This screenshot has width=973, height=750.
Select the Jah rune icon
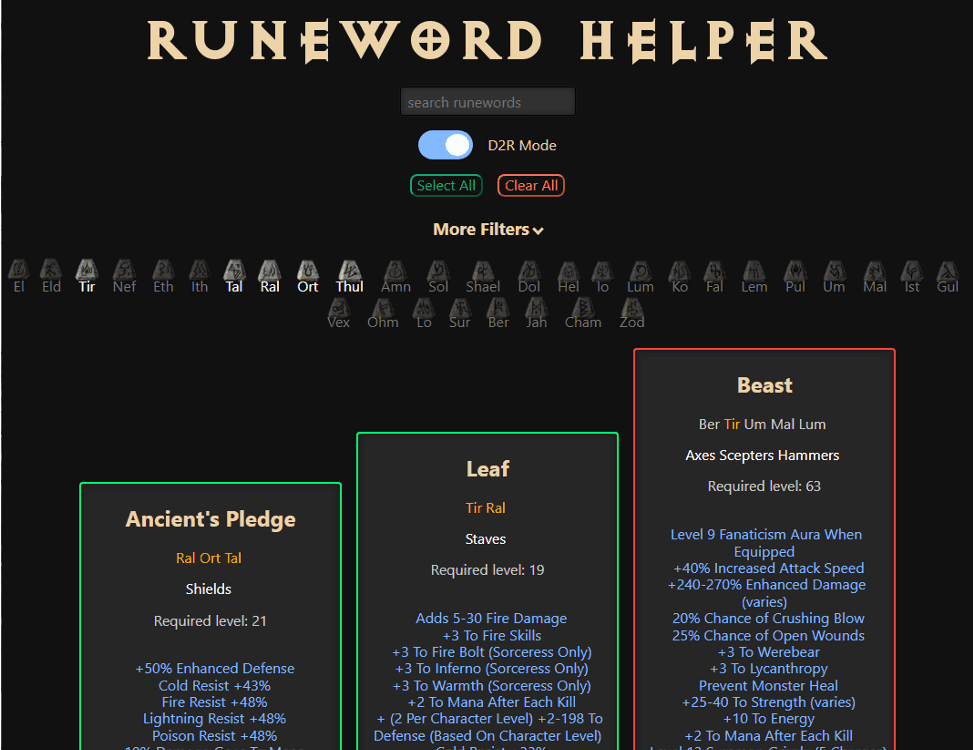pos(536,306)
